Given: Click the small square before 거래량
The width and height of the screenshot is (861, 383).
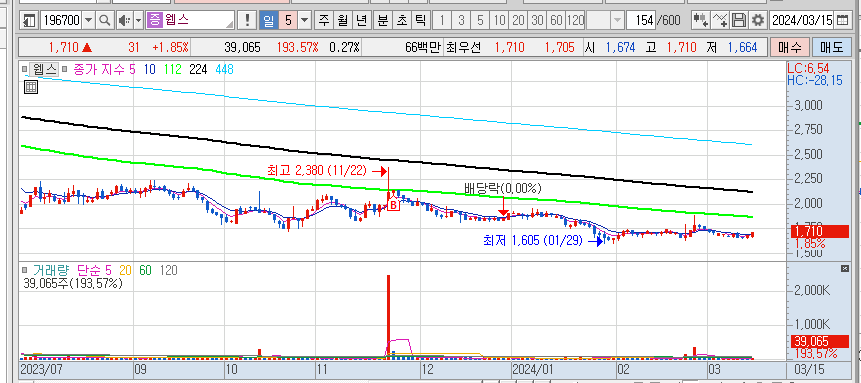Looking at the screenshot, I should point(25,270).
